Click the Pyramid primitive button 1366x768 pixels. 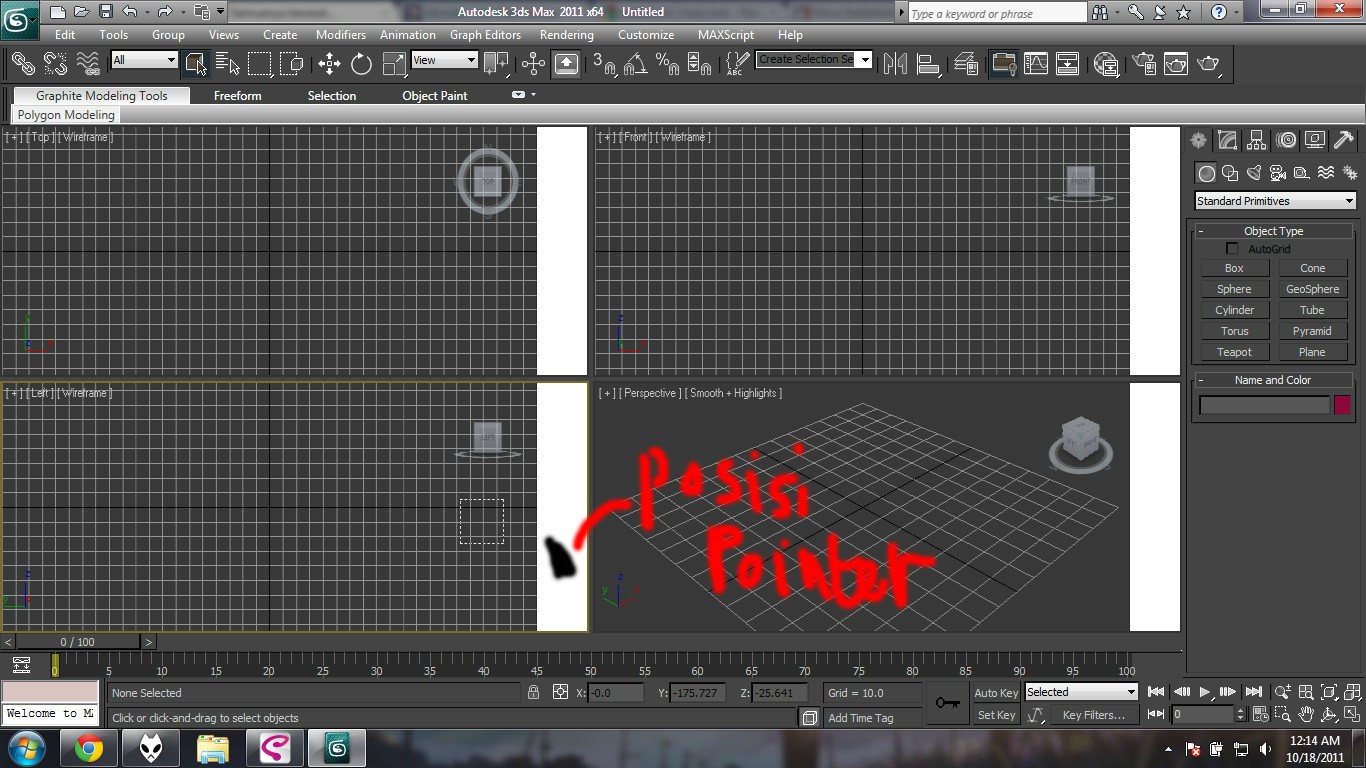(x=1312, y=331)
